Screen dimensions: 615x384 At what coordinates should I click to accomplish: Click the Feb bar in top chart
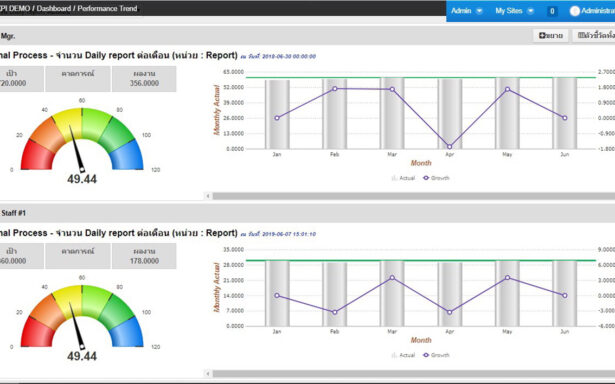click(335, 114)
